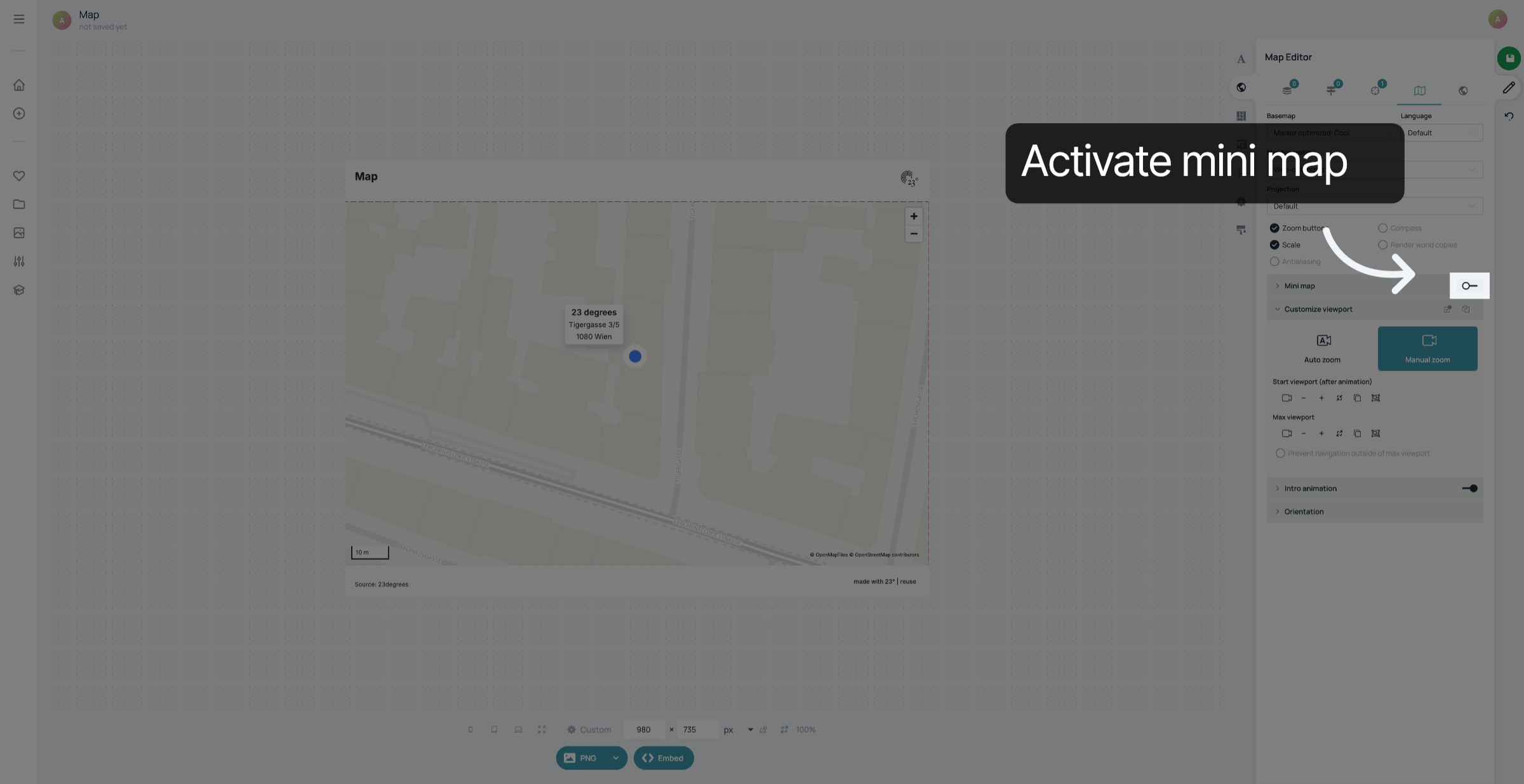Click the undo arrow icon
The width and height of the screenshot is (1524, 784).
(1509, 116)
